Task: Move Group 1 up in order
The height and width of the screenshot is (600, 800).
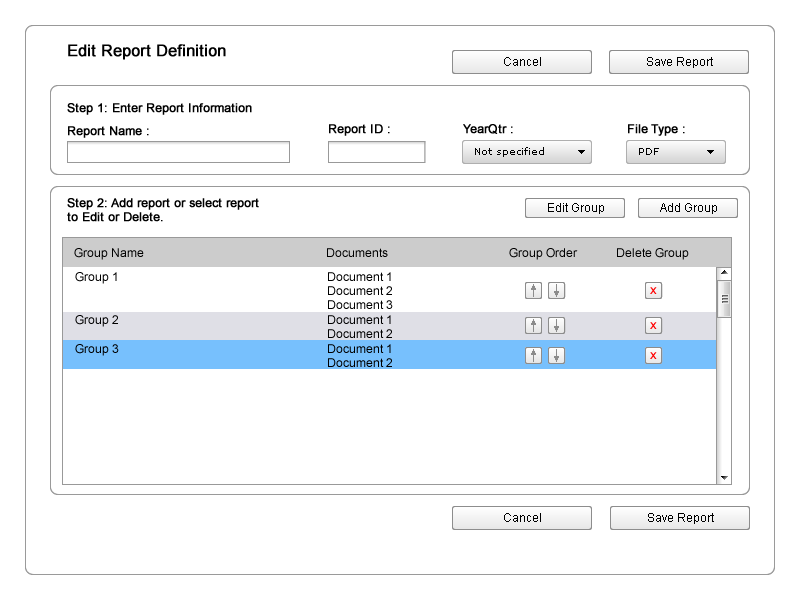Action: point(534,291)
